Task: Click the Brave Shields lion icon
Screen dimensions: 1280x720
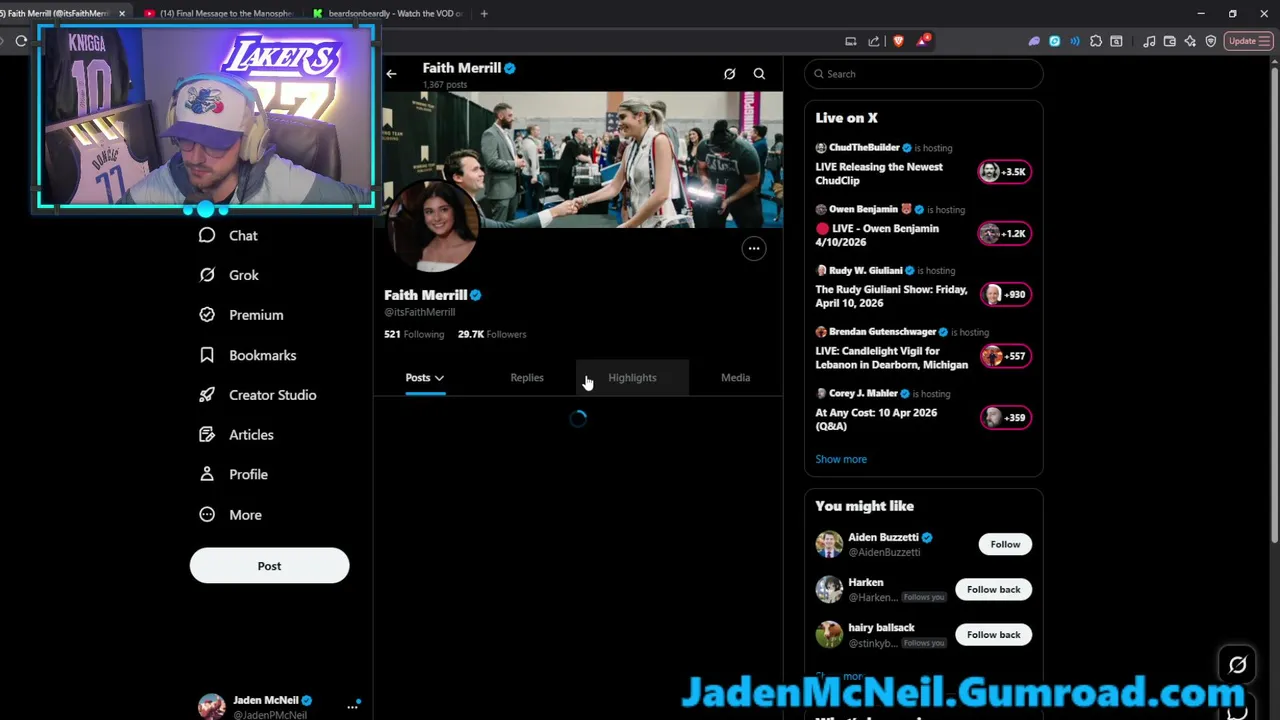Action: [898, 41]
